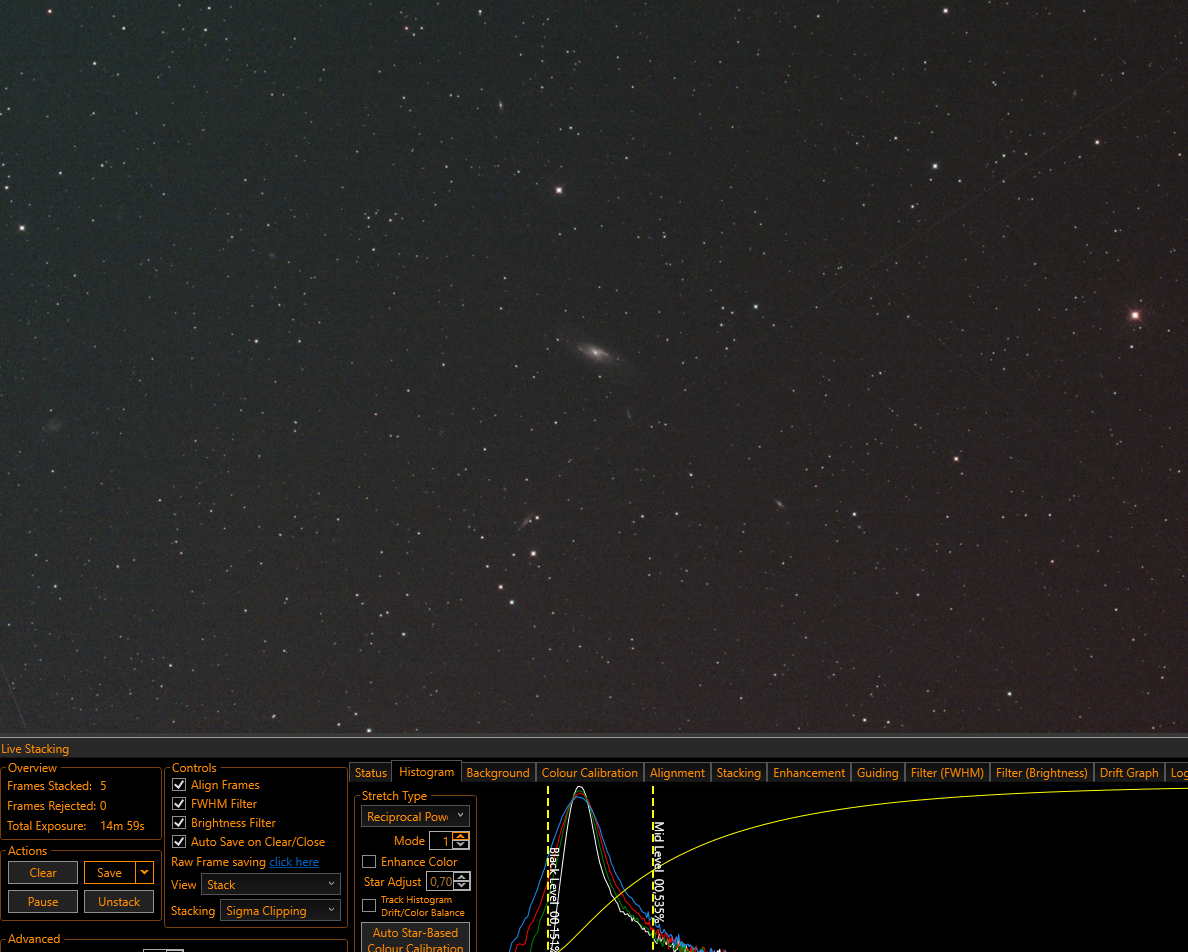Screen dimensions: 1188x952
Task: Open the Stretch Type Reciprocal Power dropdown
Action: coord(415,816)
